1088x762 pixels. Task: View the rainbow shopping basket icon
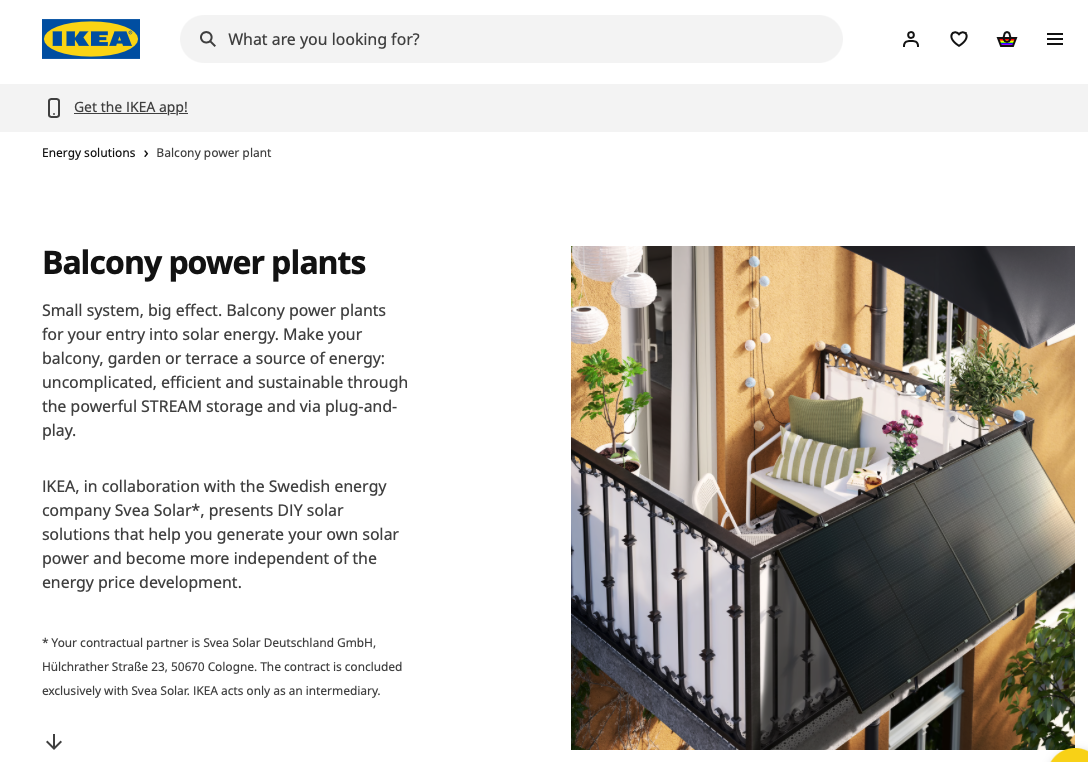pos(1007,39)
